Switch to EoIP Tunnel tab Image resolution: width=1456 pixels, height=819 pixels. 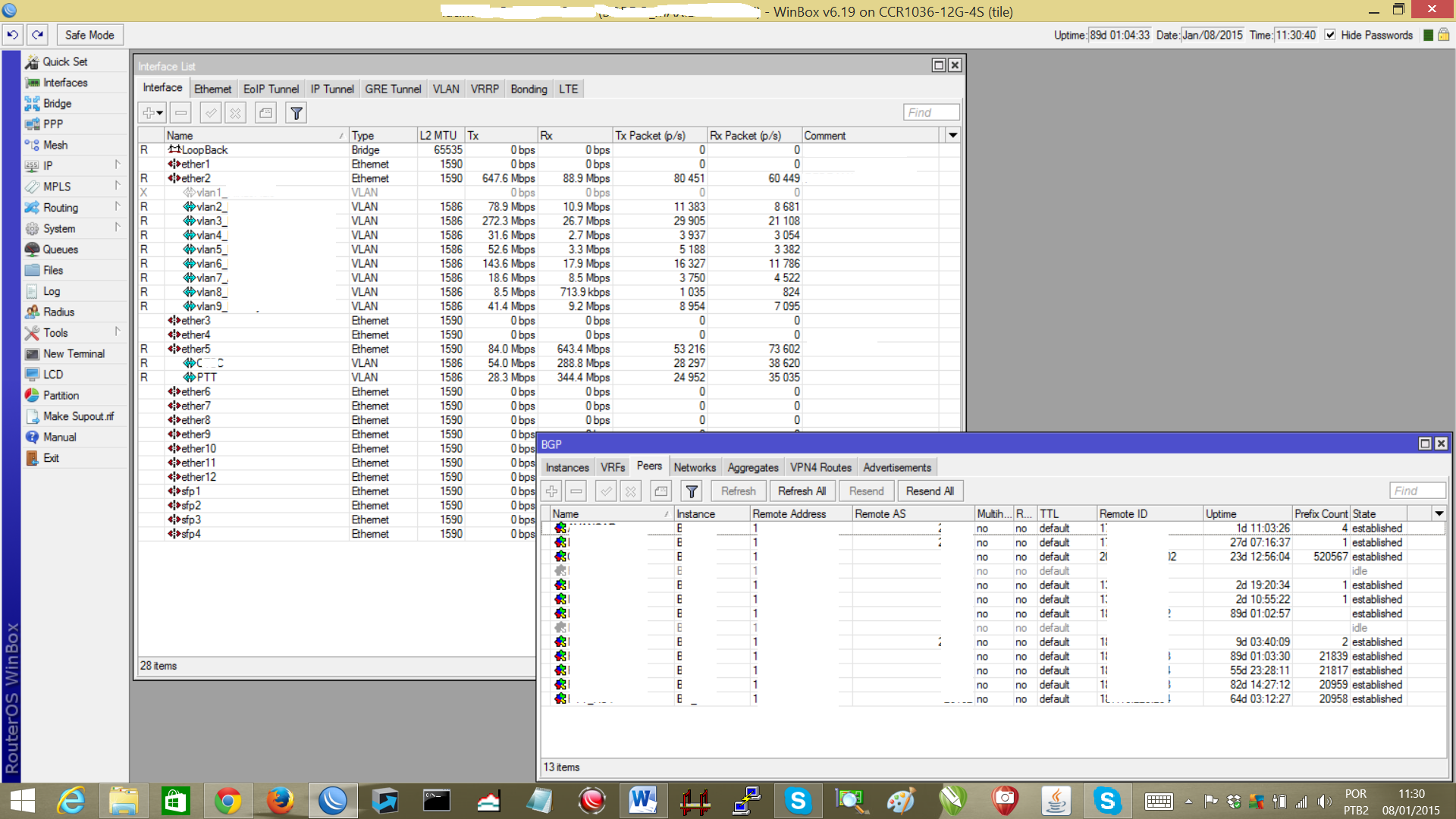271,89
